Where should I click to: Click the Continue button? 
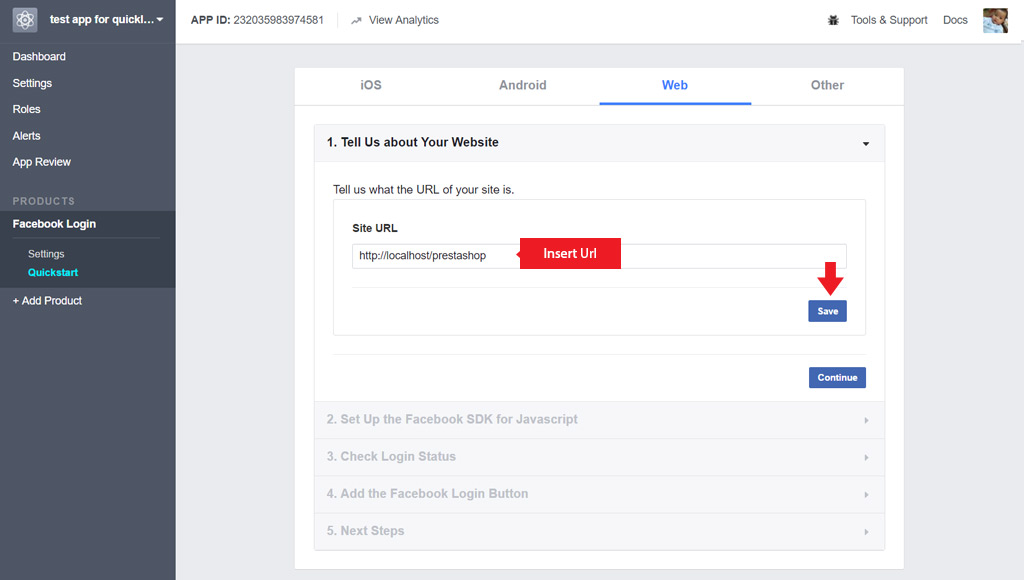click(837, 378)
